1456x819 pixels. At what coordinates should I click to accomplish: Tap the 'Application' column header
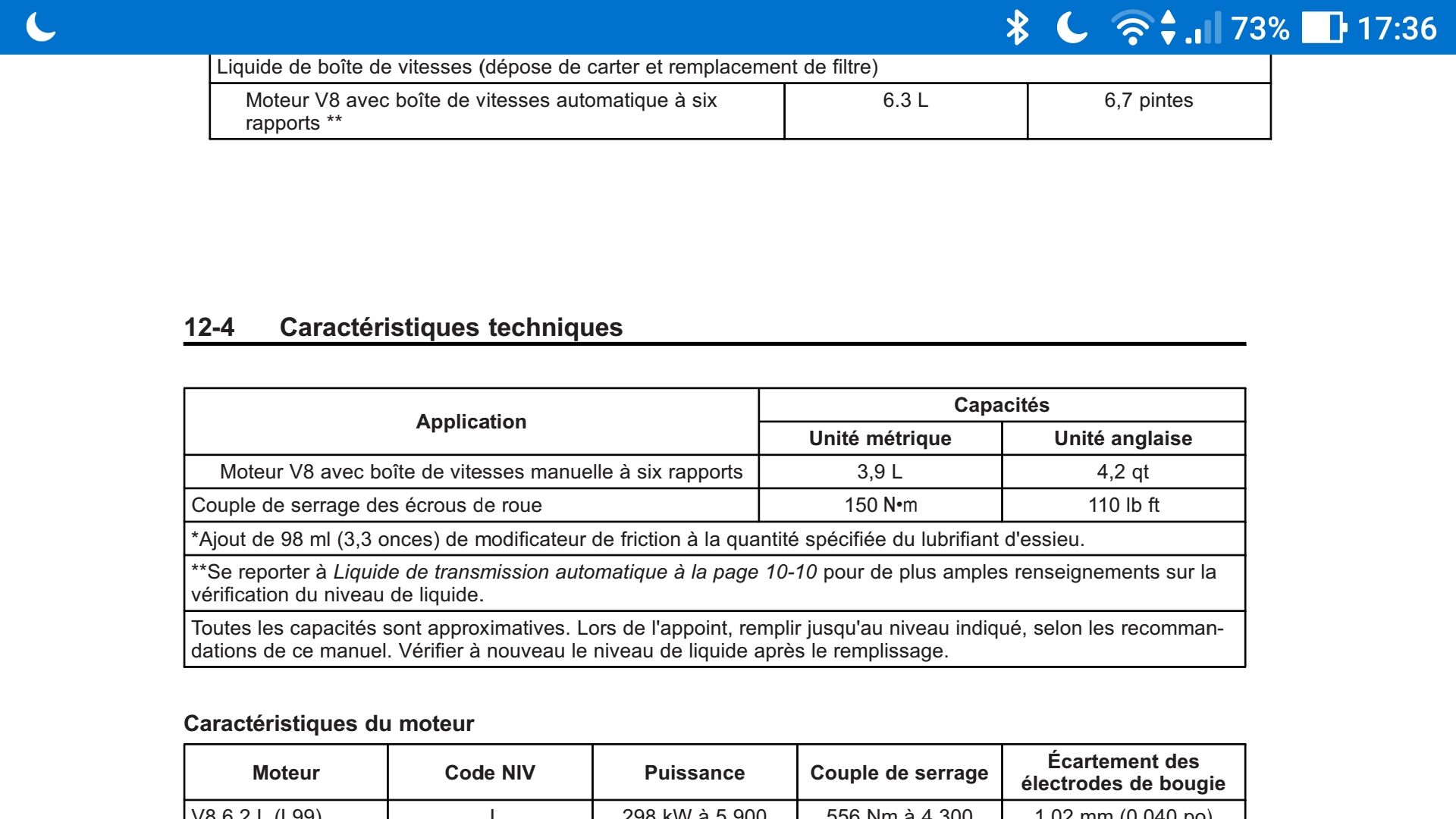tap(471, 422)
